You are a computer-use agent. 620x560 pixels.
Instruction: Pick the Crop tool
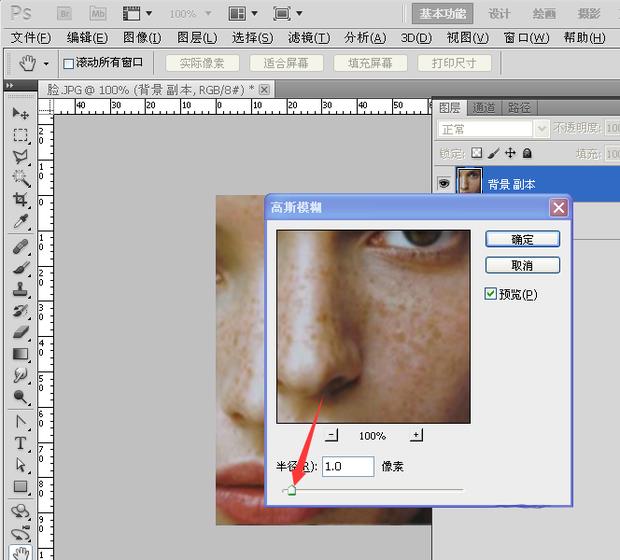[20, 201]
